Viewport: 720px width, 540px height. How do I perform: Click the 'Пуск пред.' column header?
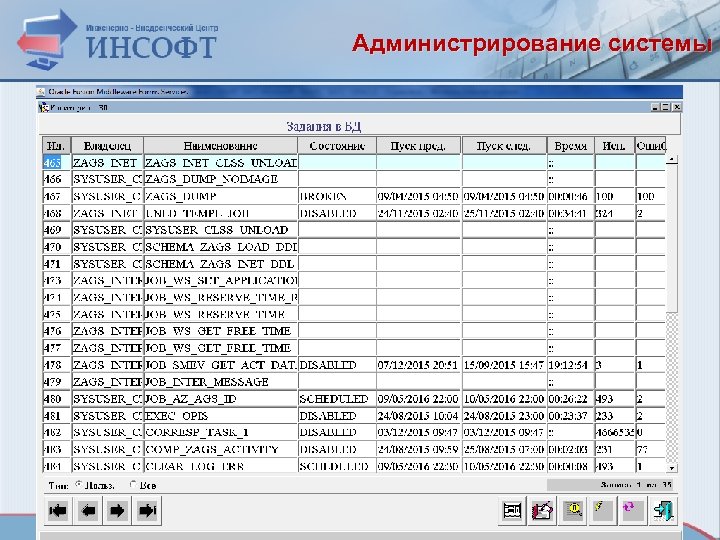(419, 146)
